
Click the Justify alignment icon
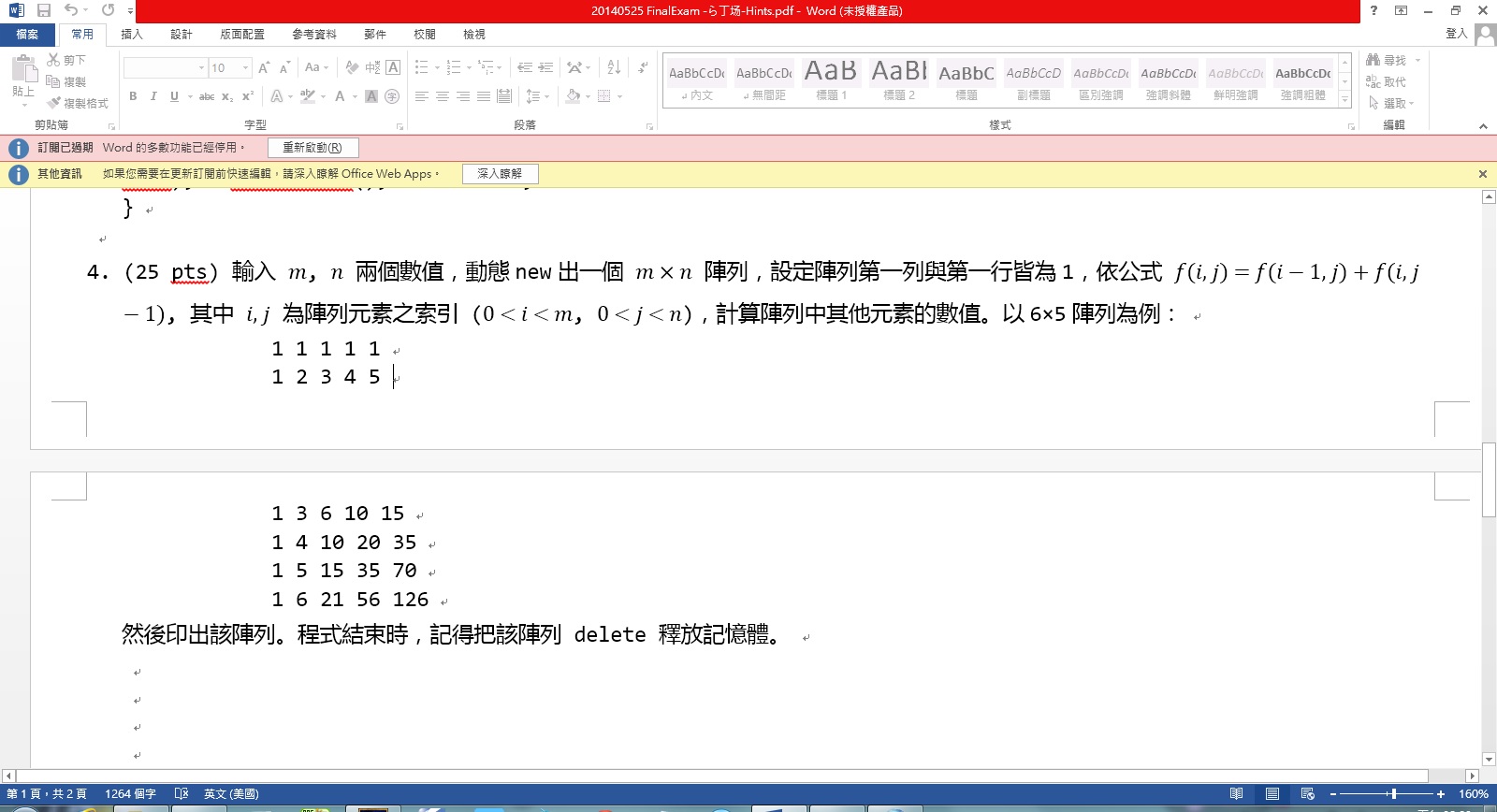pyautogui.click(x=484, y=96)
